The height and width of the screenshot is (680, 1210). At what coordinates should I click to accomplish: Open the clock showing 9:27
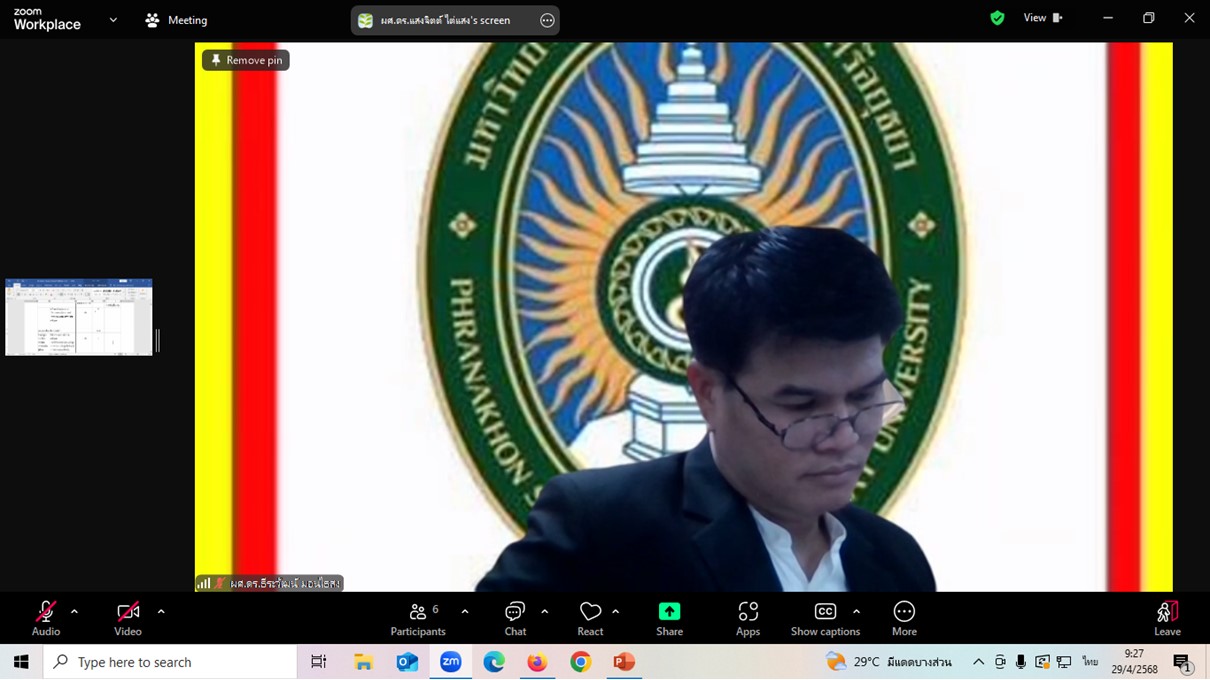(x=1134, y=662)
